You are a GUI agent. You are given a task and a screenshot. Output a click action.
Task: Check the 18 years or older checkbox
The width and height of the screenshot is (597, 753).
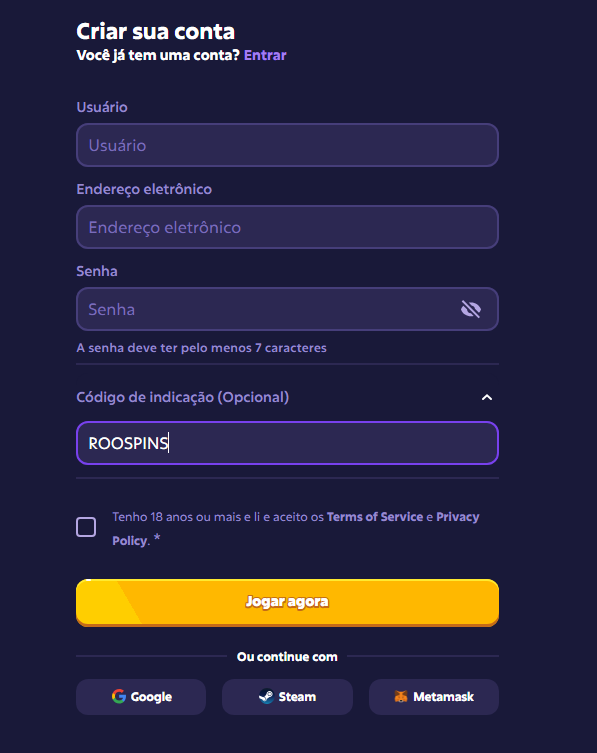pos(86,527)
